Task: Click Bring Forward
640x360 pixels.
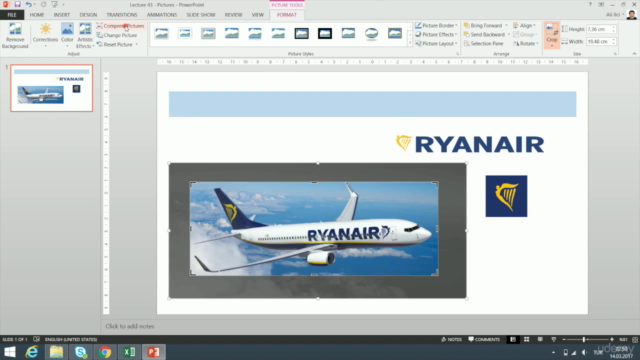Action: (x=483, y=25)
